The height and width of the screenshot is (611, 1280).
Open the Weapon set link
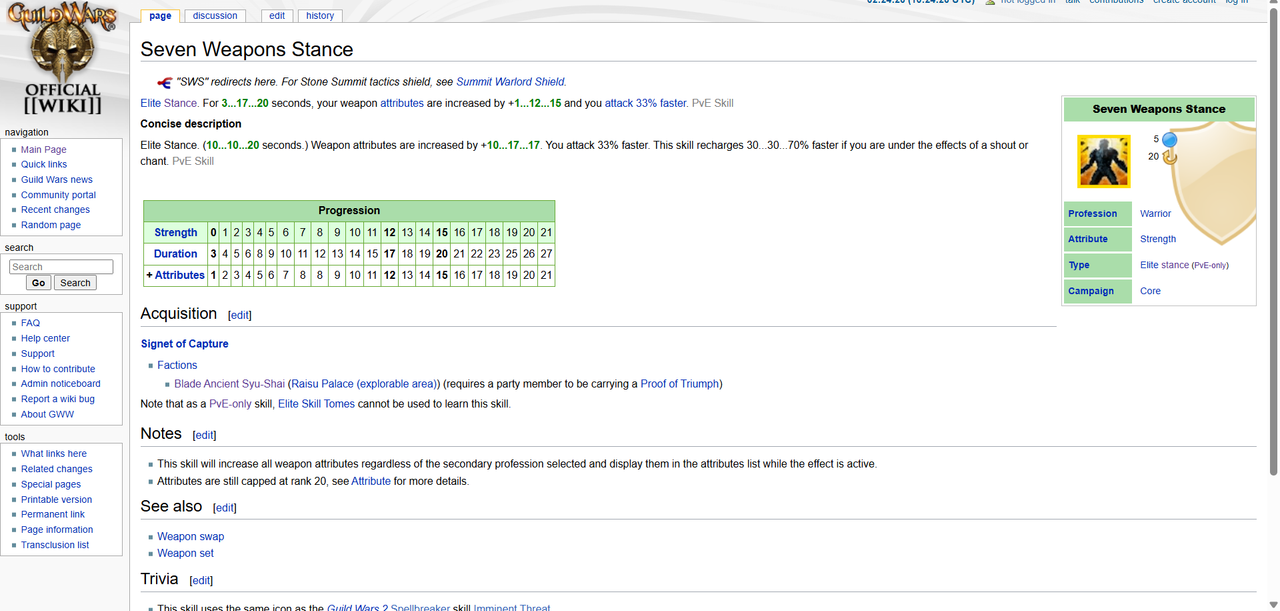(x=185, y=553)
